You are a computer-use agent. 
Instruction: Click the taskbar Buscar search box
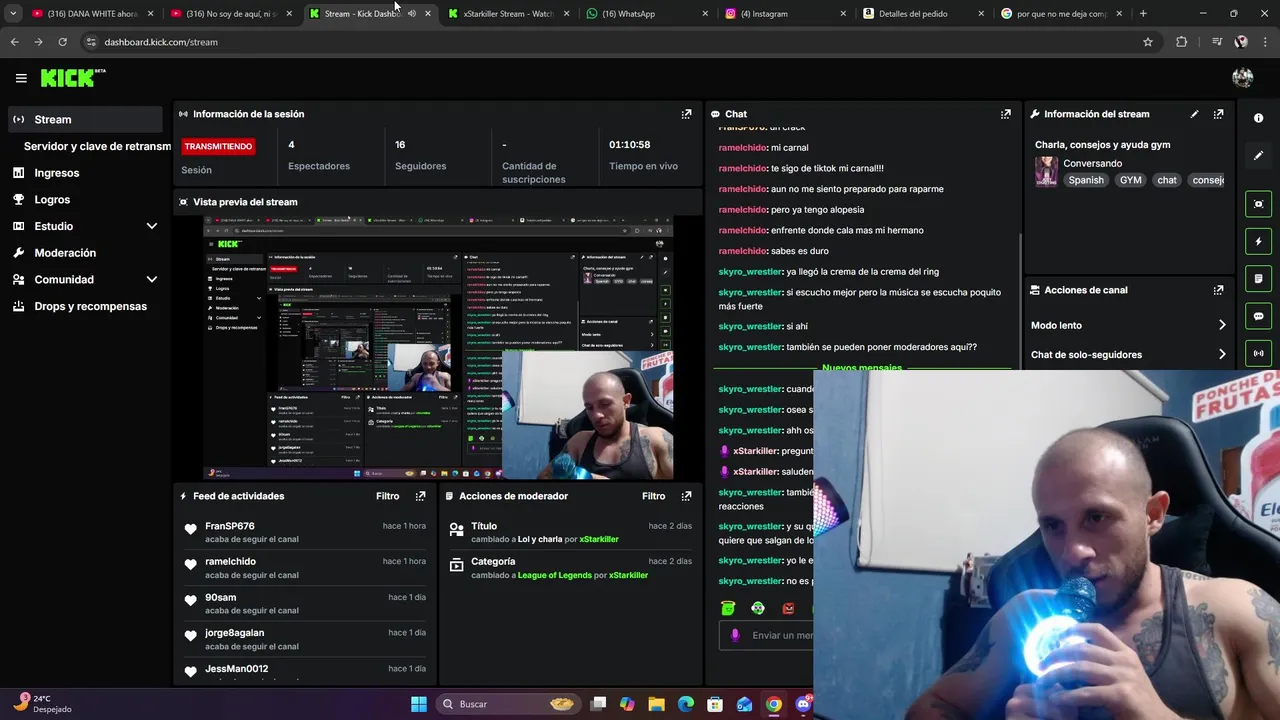point(510,704)
